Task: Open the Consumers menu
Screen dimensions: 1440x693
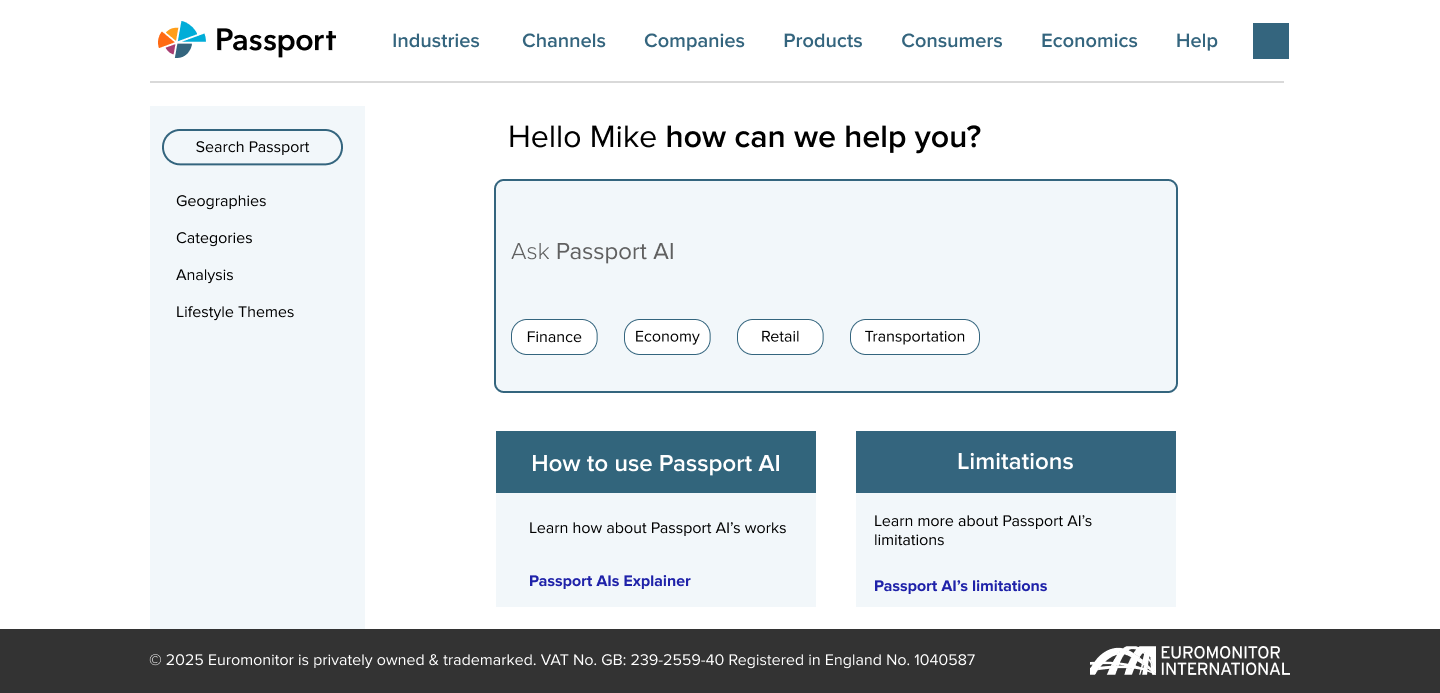Action: point(951,41)
